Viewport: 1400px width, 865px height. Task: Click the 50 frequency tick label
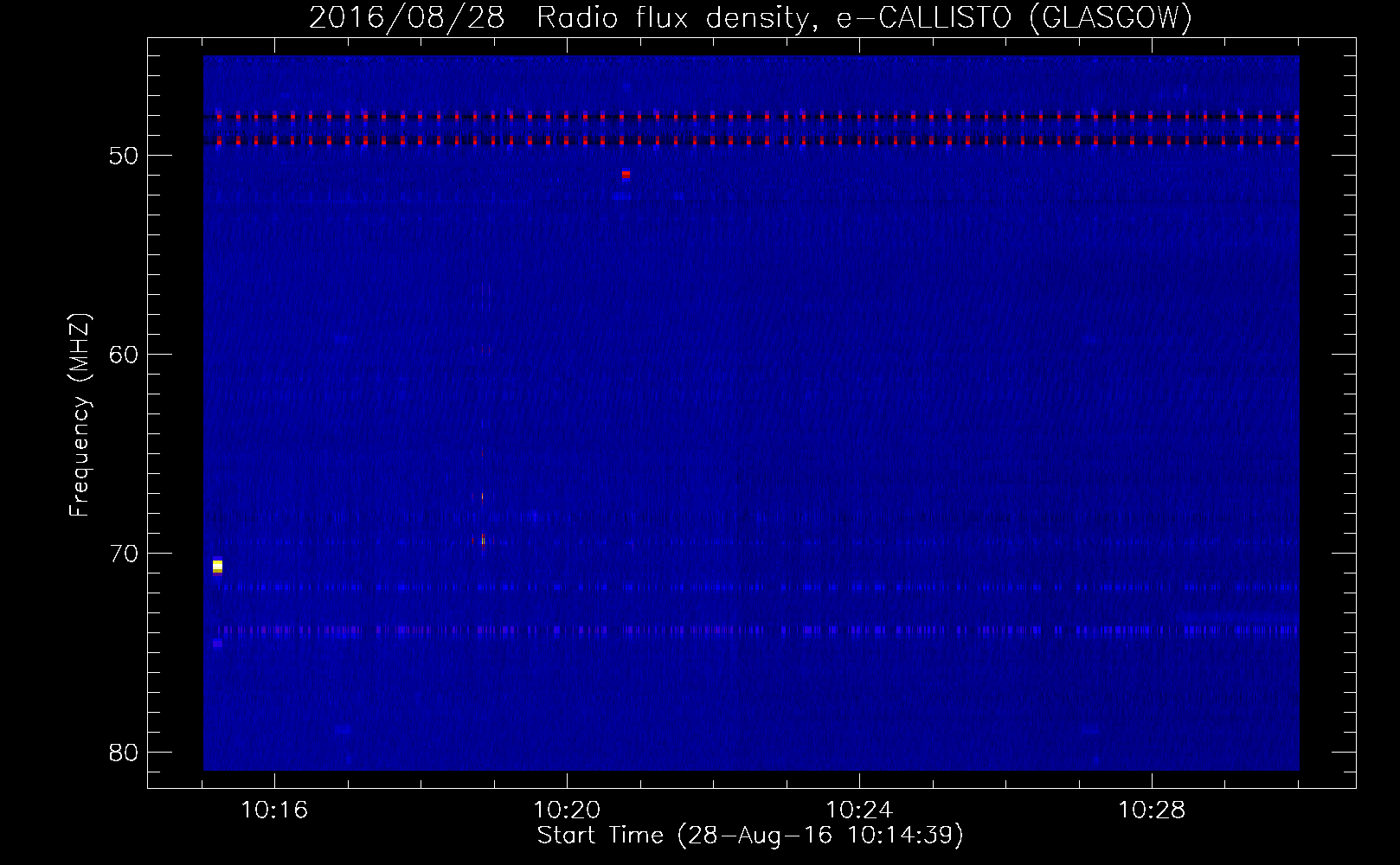[x=124, y=156]
